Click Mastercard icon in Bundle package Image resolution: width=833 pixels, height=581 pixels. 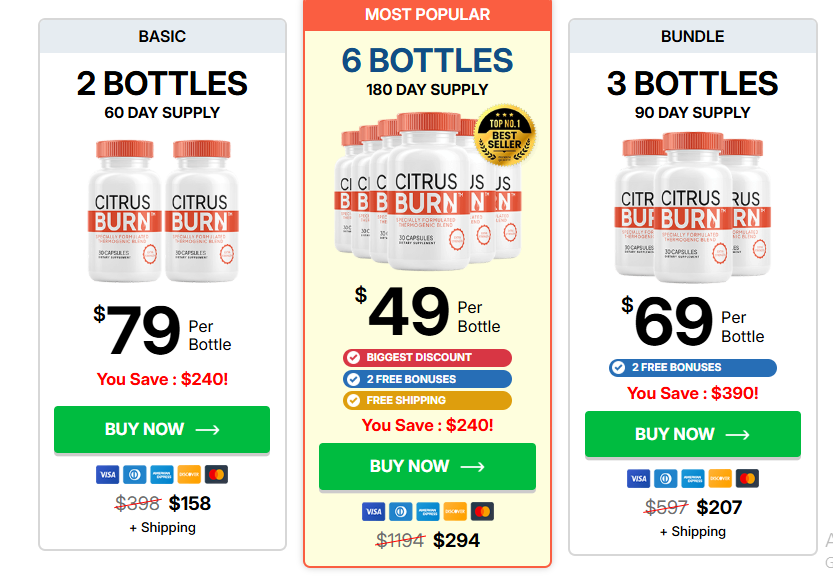747,478
